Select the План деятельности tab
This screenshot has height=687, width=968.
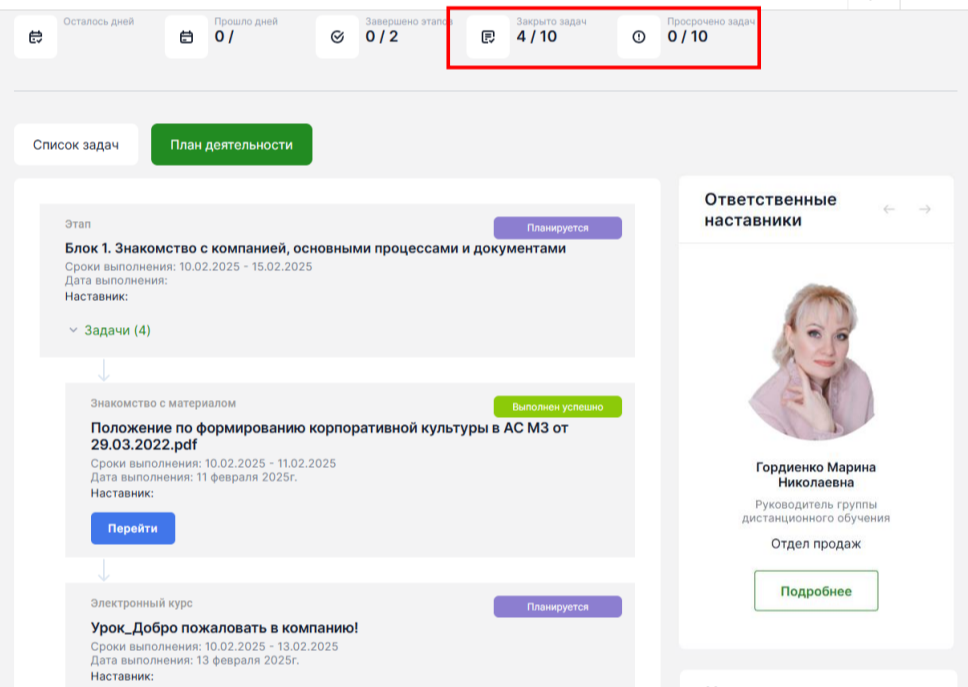coord(231,145)
